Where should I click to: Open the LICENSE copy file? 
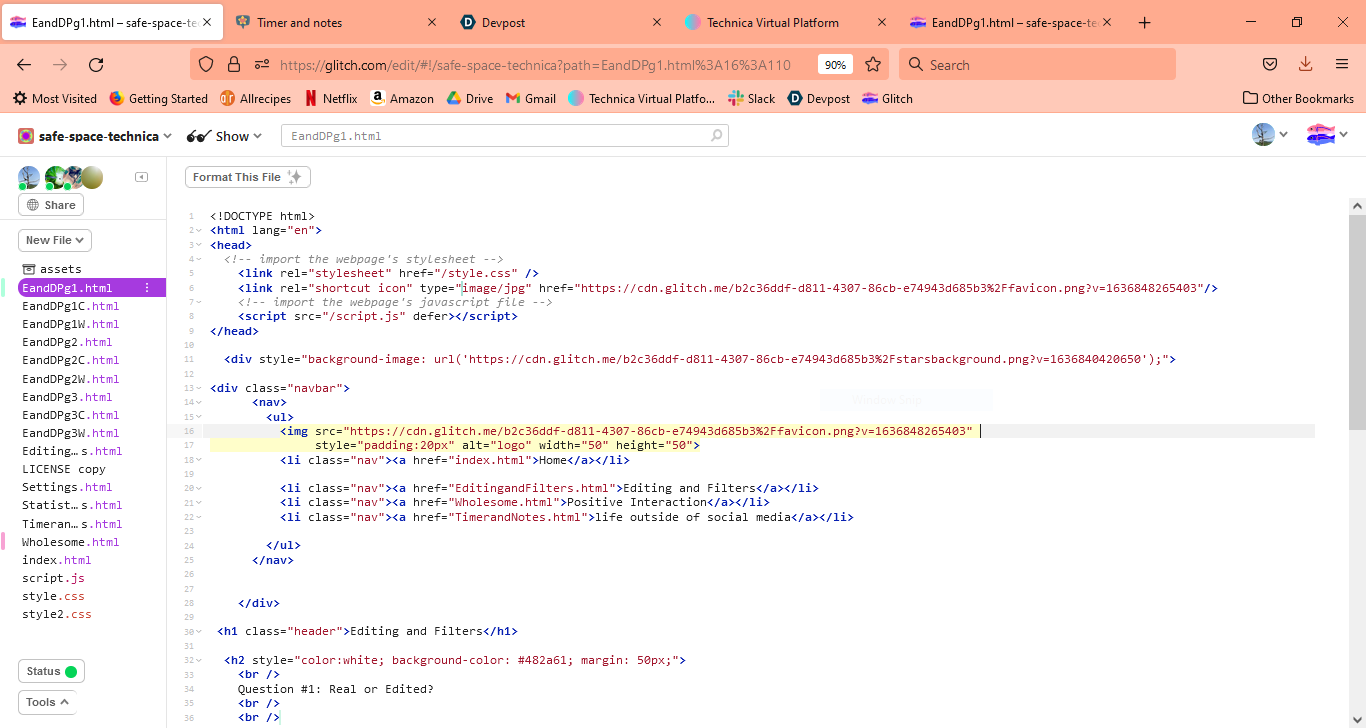pos(64,469)
